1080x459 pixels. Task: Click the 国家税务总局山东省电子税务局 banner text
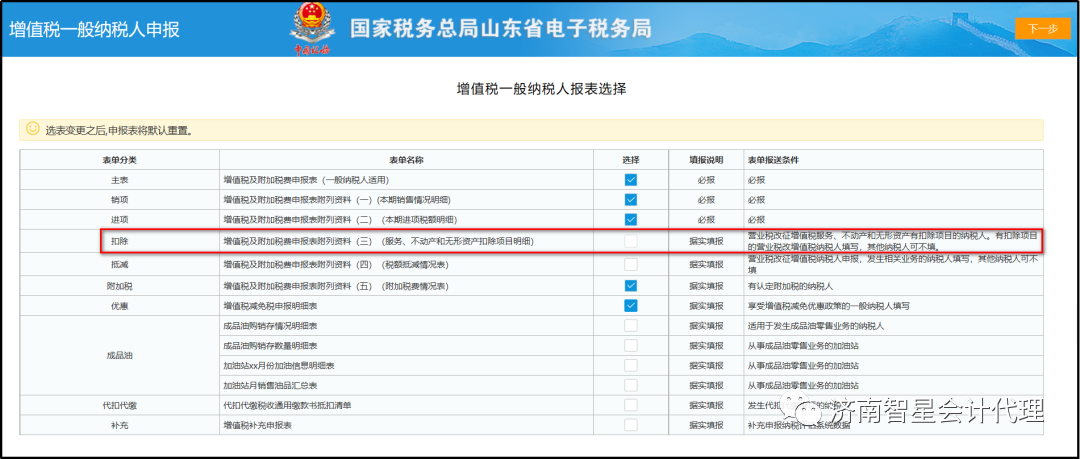tap(501, 28)
